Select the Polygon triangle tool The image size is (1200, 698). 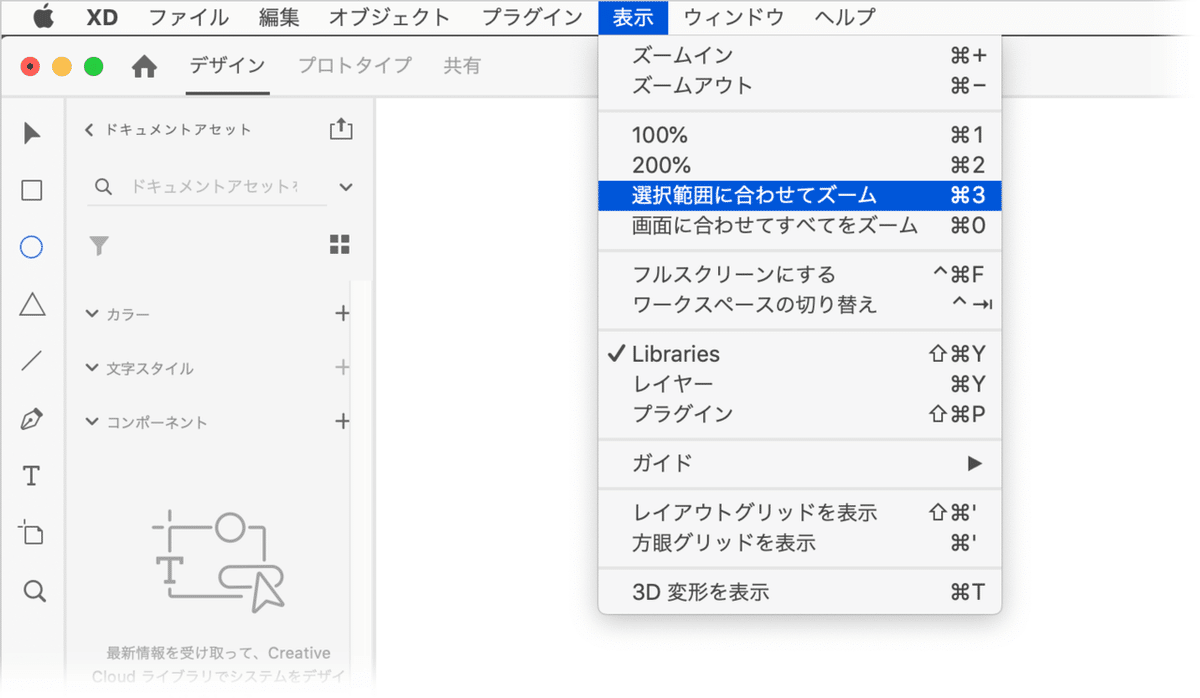pos(32,304)
